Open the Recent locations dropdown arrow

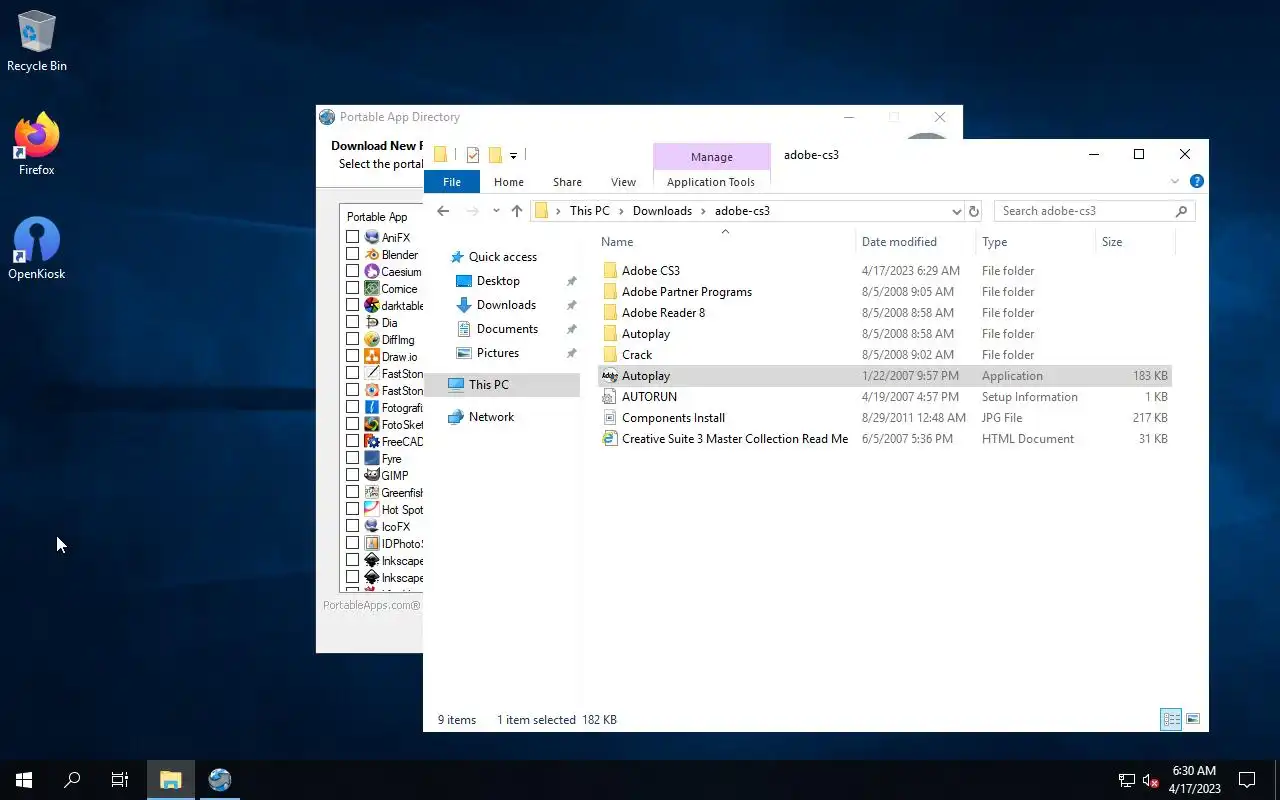496,211
